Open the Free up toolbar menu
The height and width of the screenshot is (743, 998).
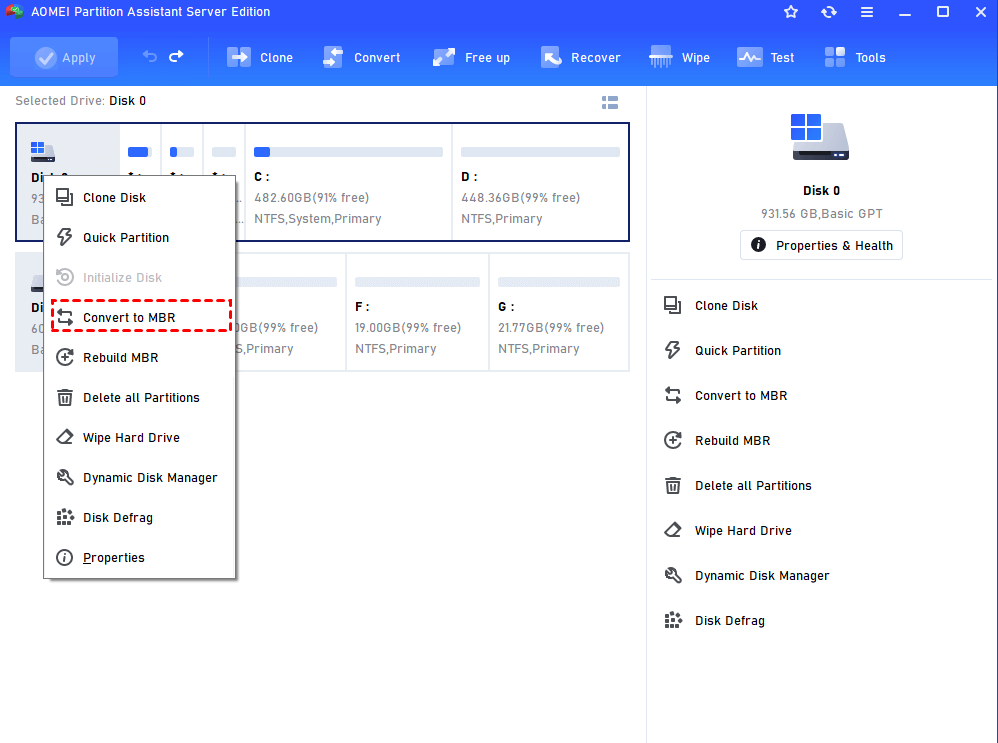(471, 57)
